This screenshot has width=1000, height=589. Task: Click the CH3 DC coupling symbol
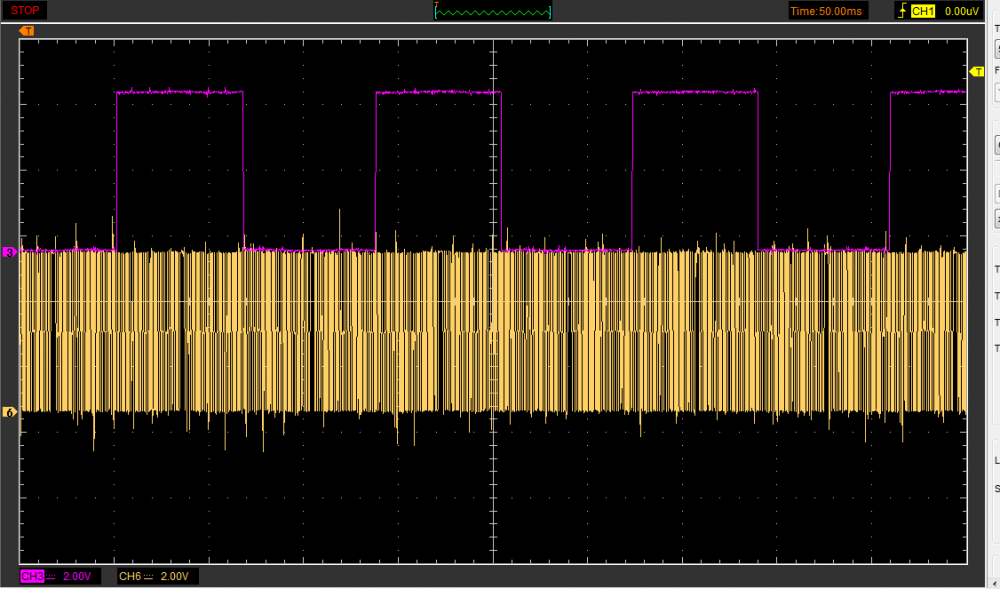coord(52,576)
